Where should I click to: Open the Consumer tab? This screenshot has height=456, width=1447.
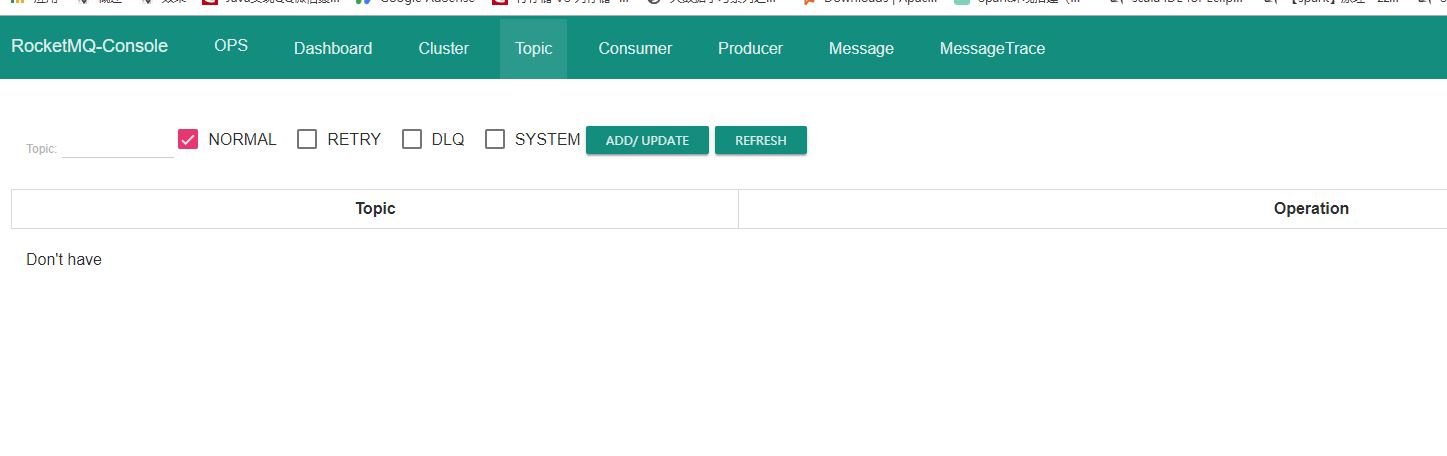point(635,48)
